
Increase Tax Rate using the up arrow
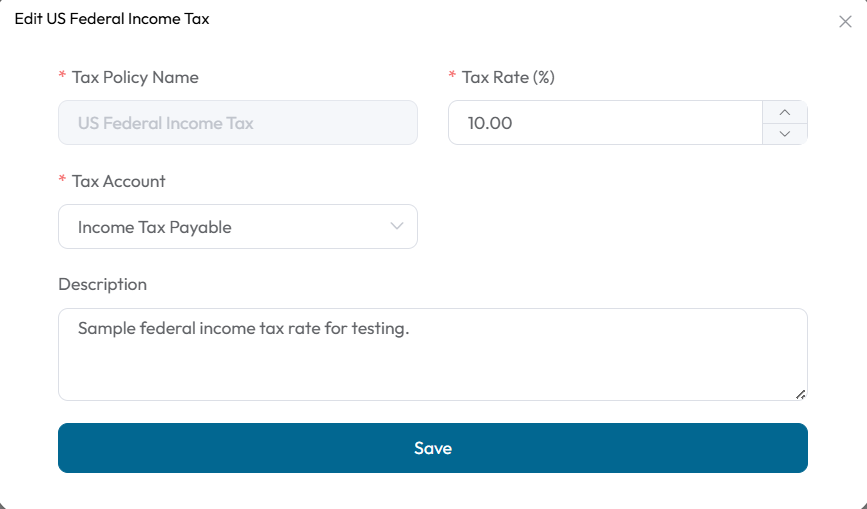click(x=785, y=112)
